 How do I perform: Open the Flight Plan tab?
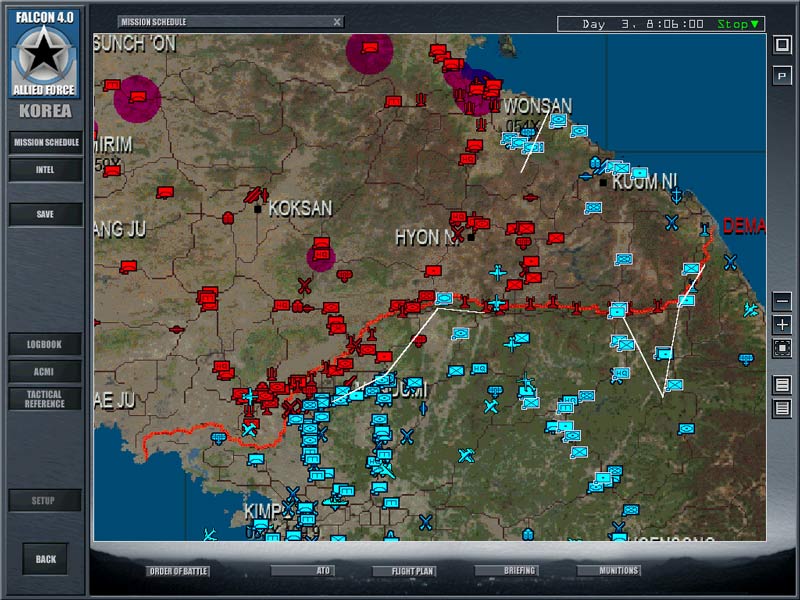[x=405, y=571]
